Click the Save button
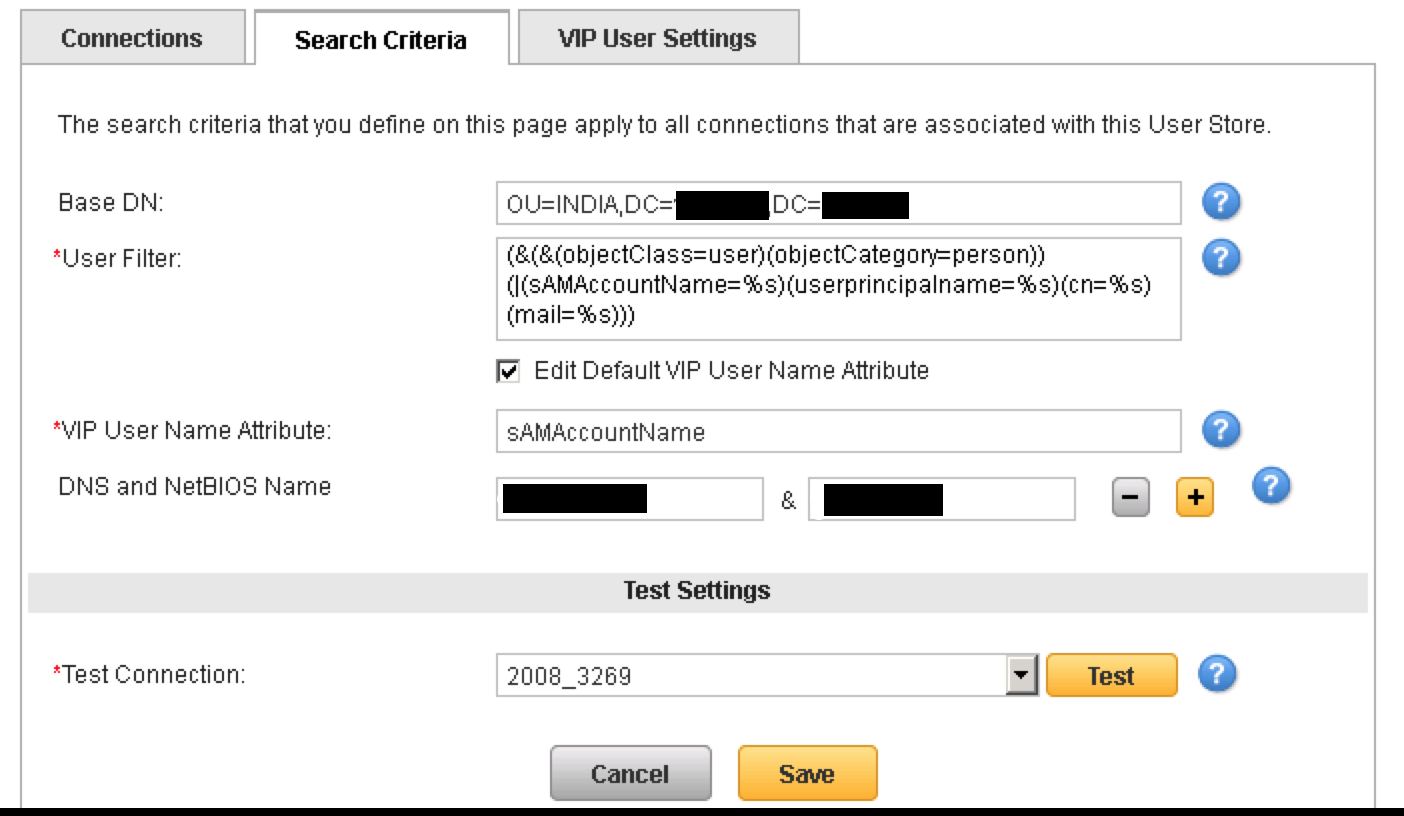Screen dimensions: 1404x816 pos(807,773)
